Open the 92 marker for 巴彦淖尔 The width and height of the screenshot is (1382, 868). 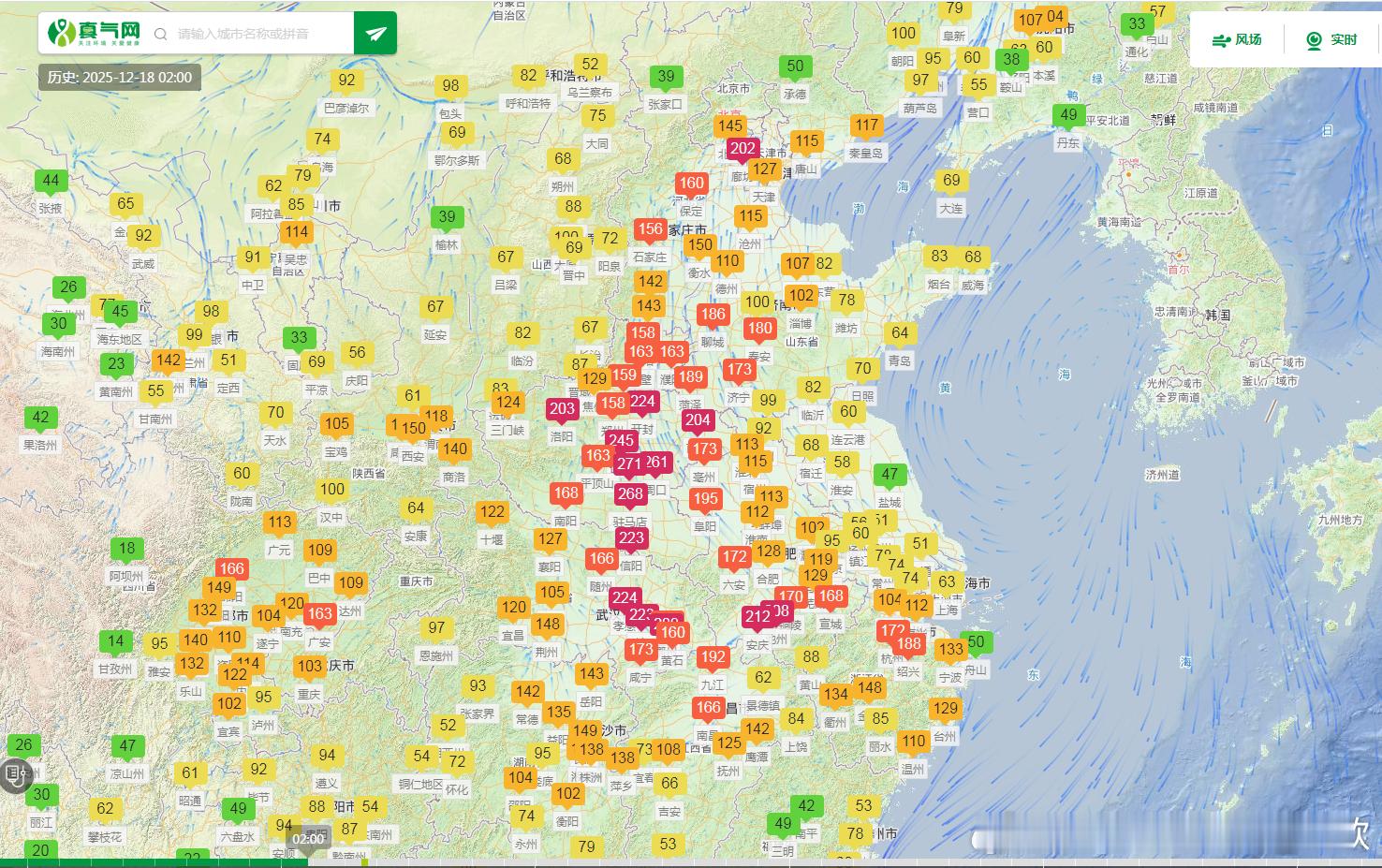pos(347,81)
